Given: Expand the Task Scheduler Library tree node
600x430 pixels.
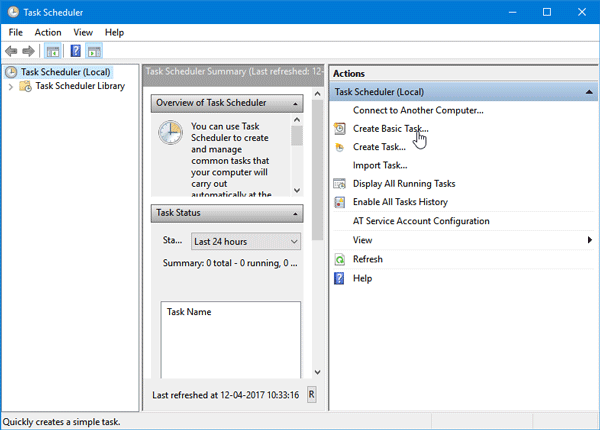Looking at the screenshot, I should coord(11,87).
